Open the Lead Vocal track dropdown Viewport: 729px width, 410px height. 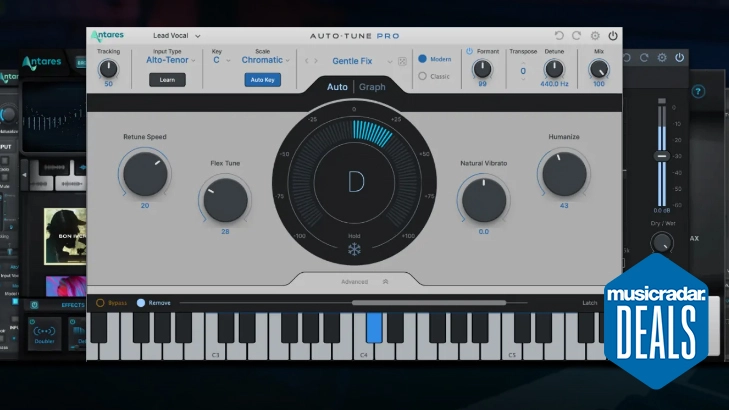coord(177,36)
